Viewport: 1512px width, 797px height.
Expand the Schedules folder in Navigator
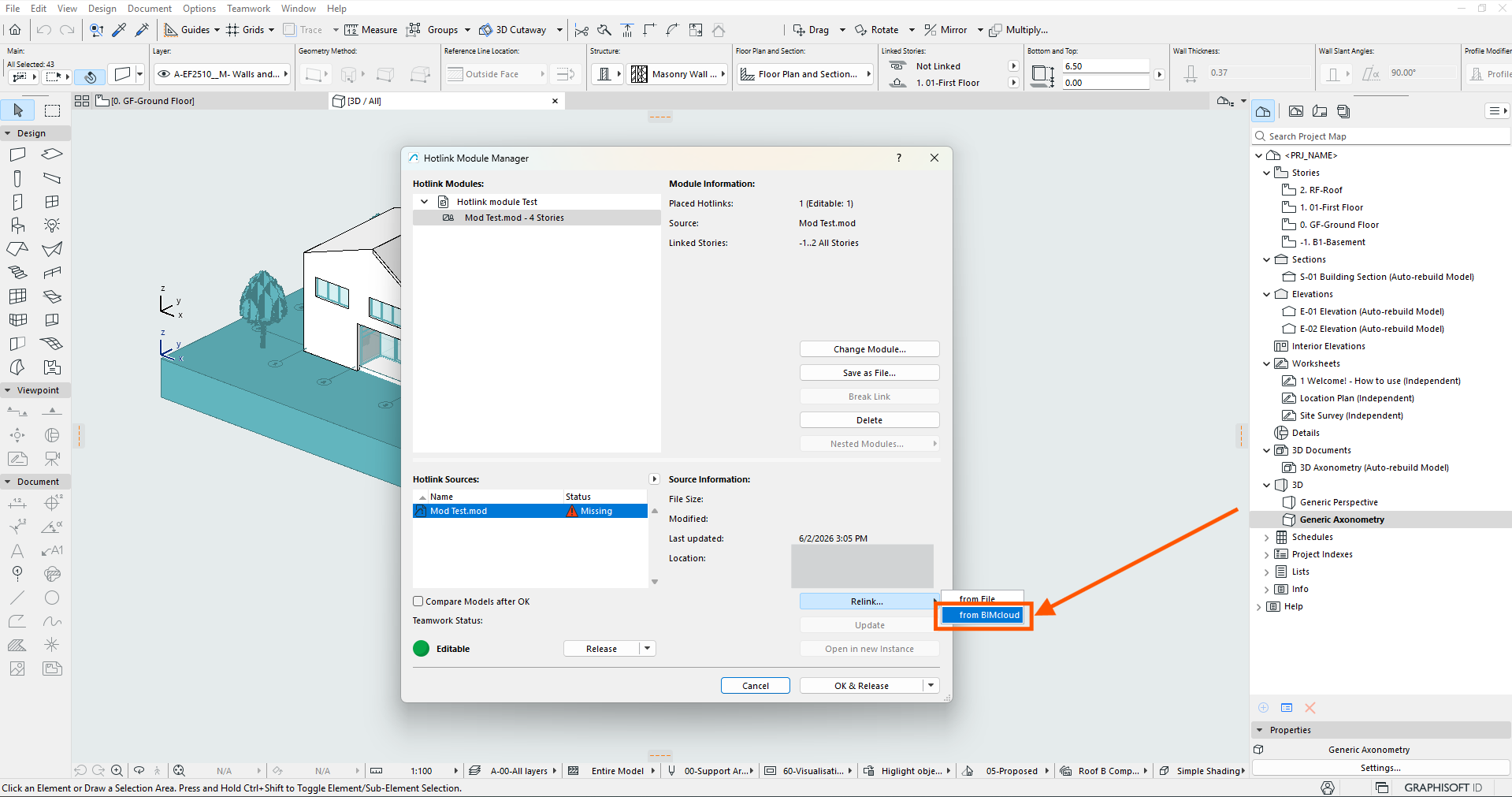click(x=1267, y=537)
